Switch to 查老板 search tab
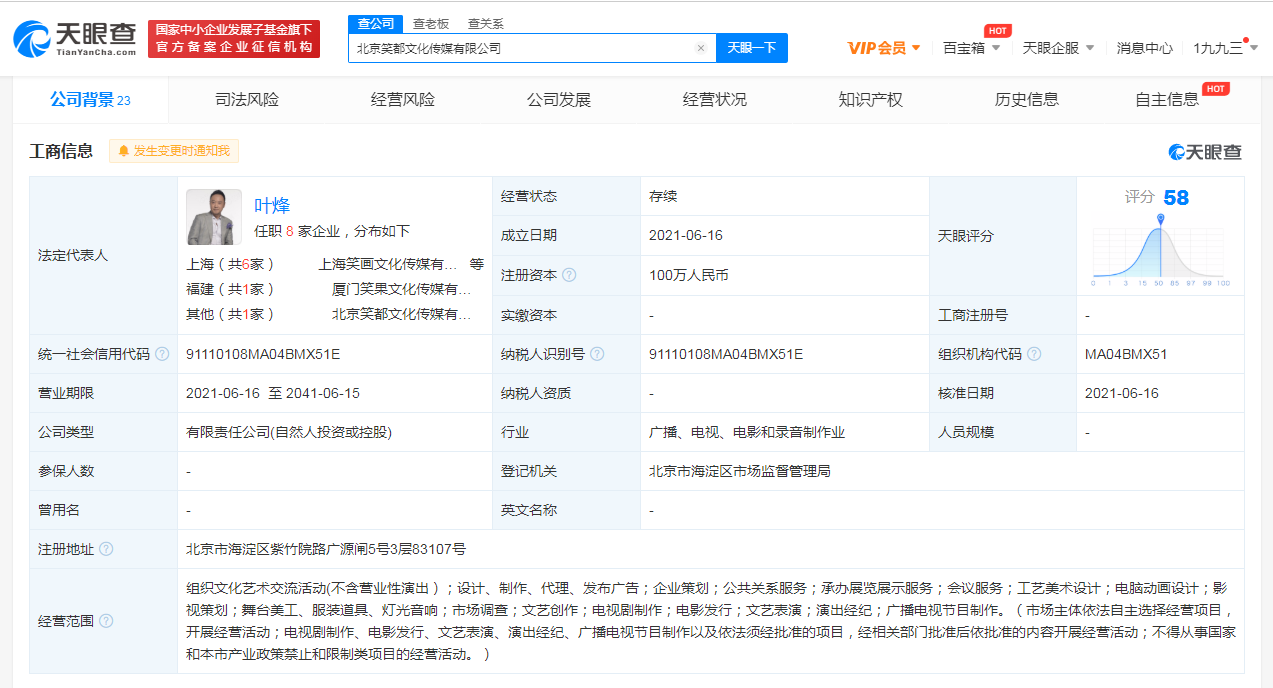Screen dimensions: 1273x688 click(431, 23)
